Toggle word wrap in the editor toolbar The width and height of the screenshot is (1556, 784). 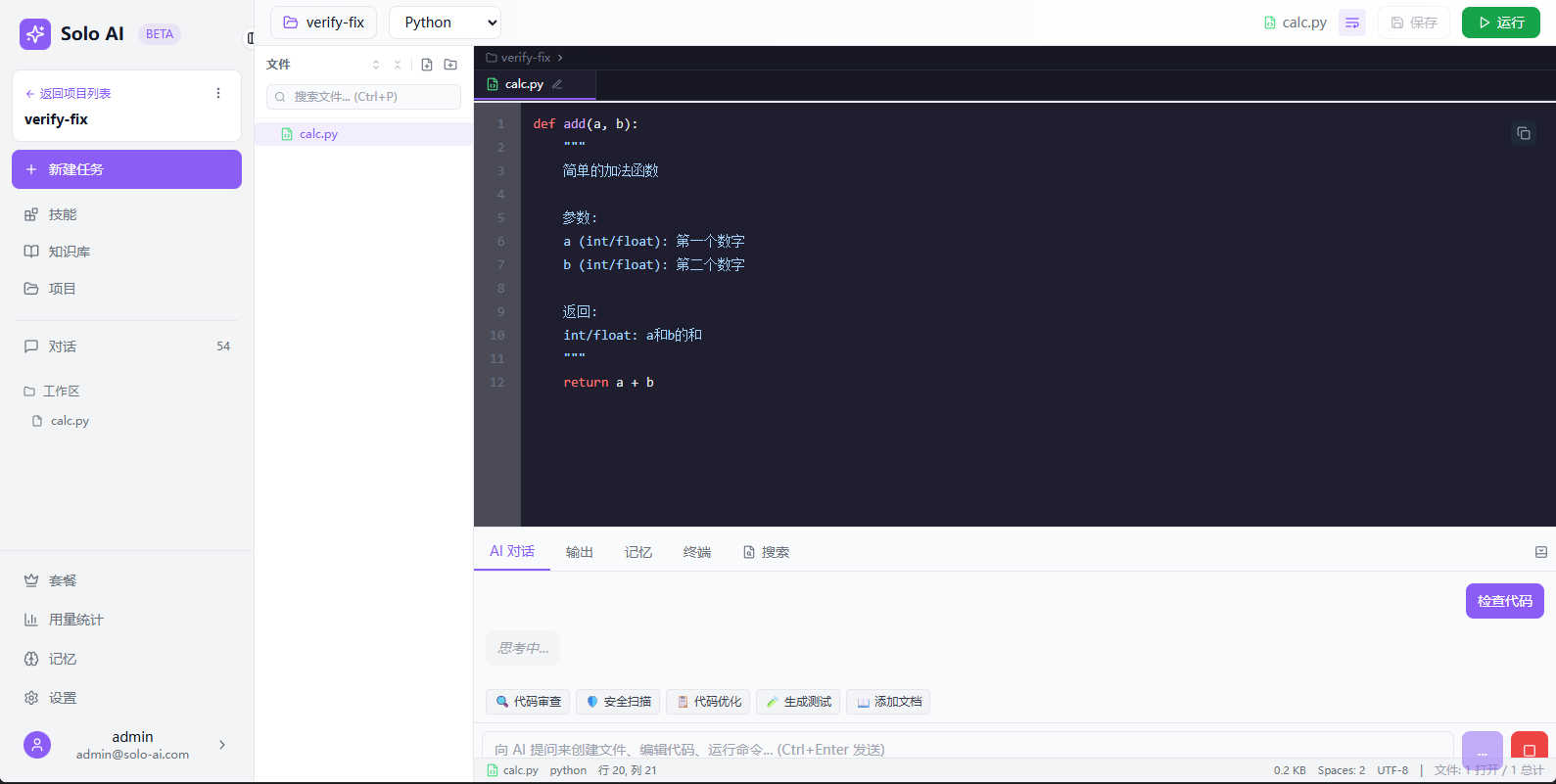[1351, 23]
